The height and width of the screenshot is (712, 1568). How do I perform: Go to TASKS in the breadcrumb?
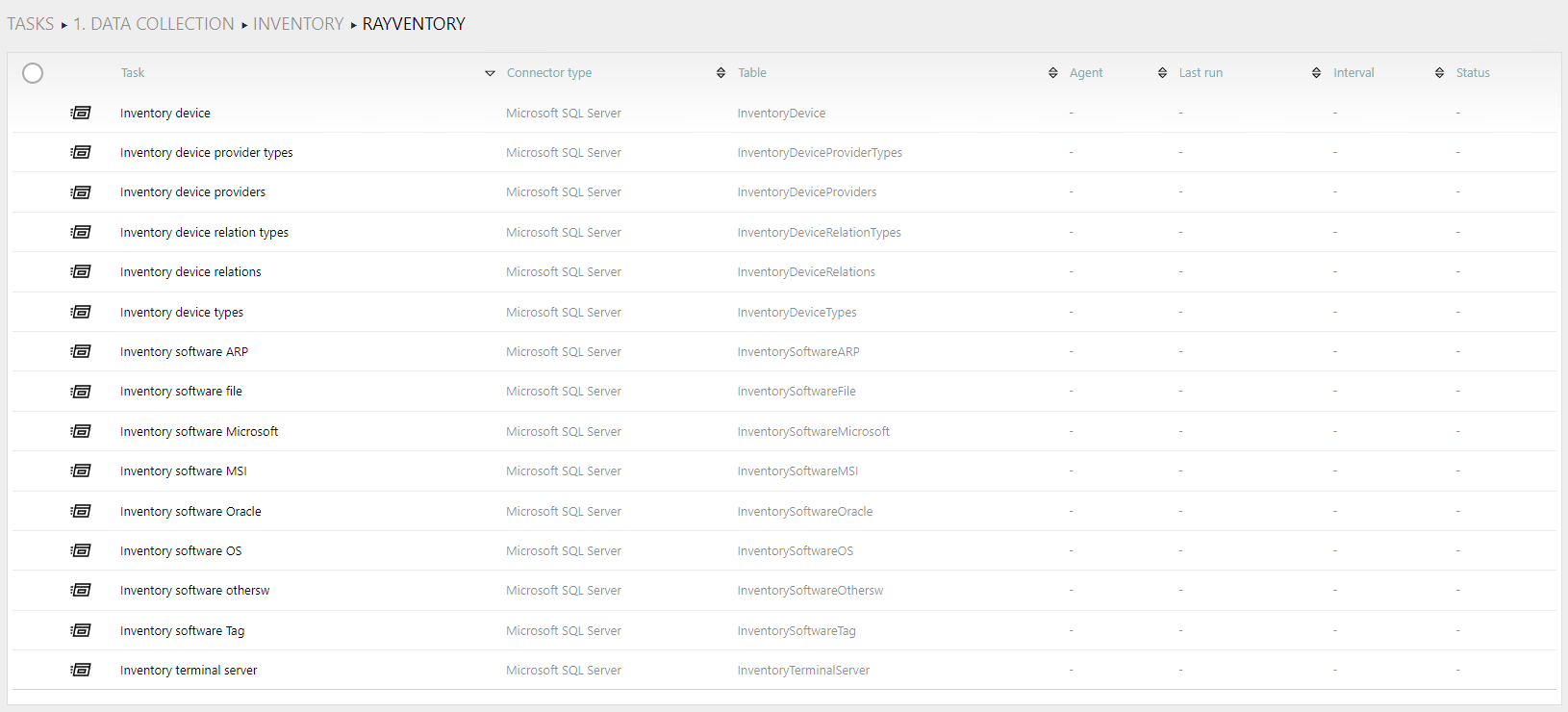point(31,24)
